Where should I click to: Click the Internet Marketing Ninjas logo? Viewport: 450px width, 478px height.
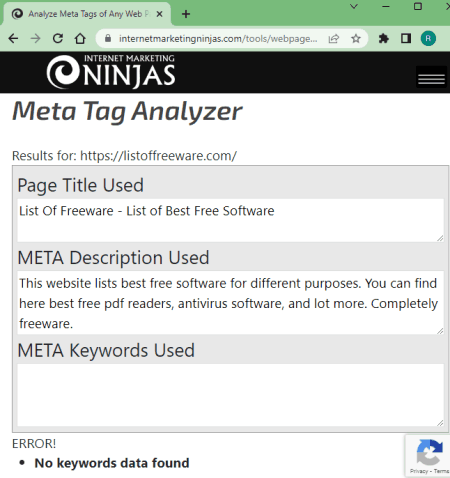point(111,72)
